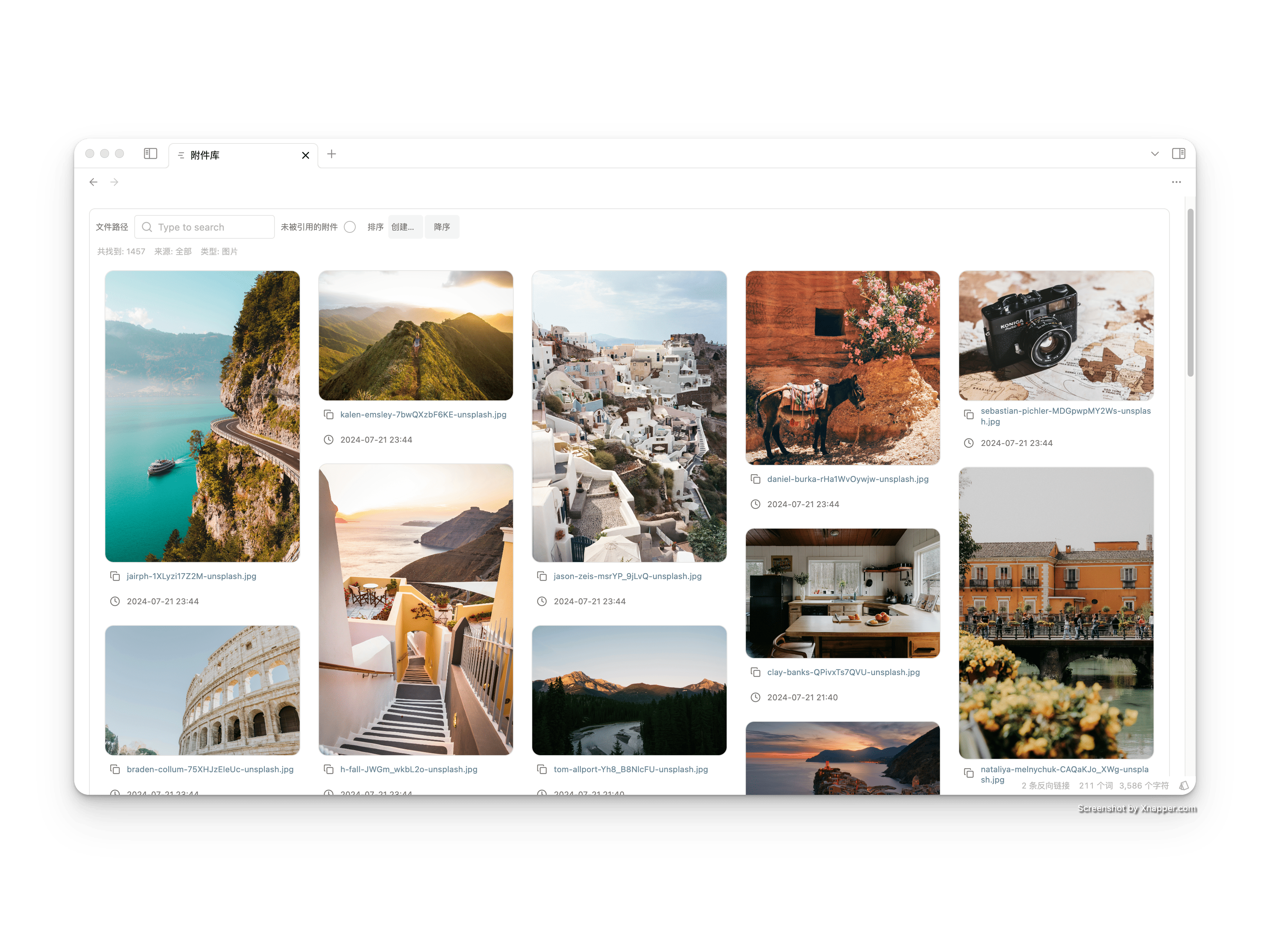Open the coastal cliff road thumbnail

[202, 416]
